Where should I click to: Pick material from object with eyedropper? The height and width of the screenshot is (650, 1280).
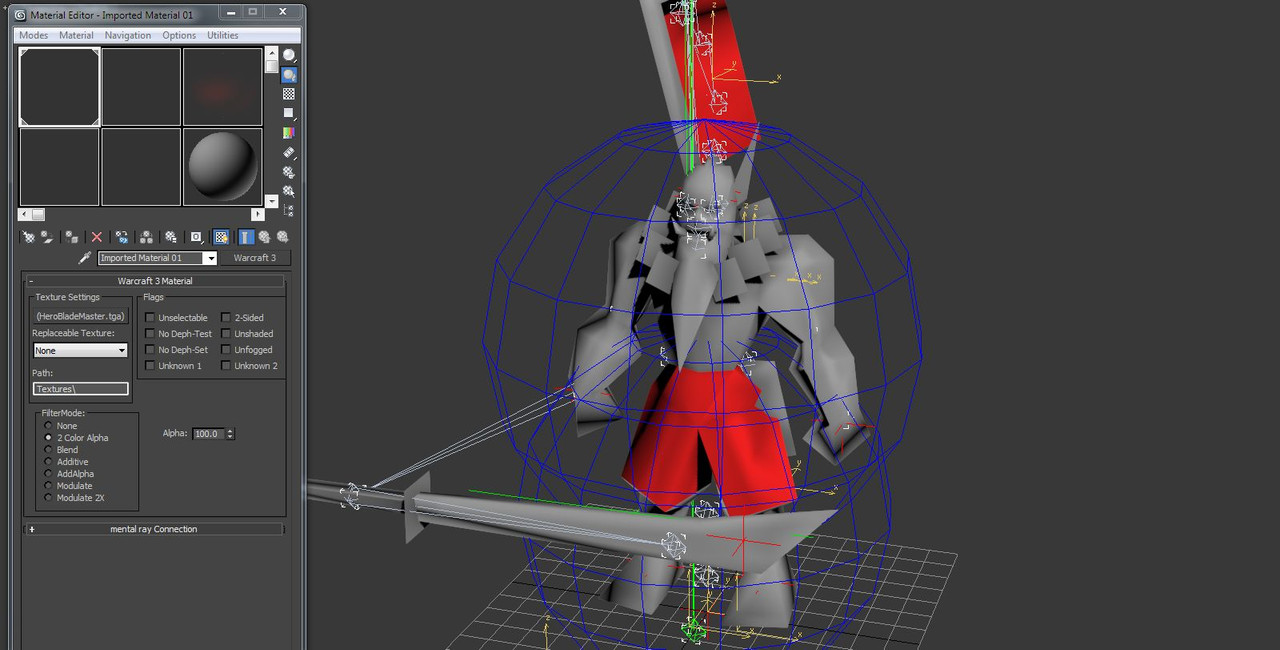pyautogui.click(x=85, y=258)
